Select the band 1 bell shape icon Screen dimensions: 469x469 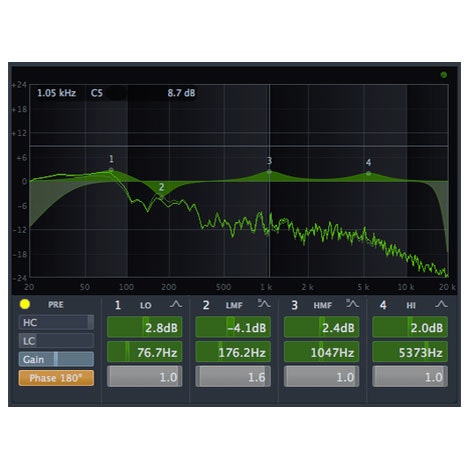(176, 304)
